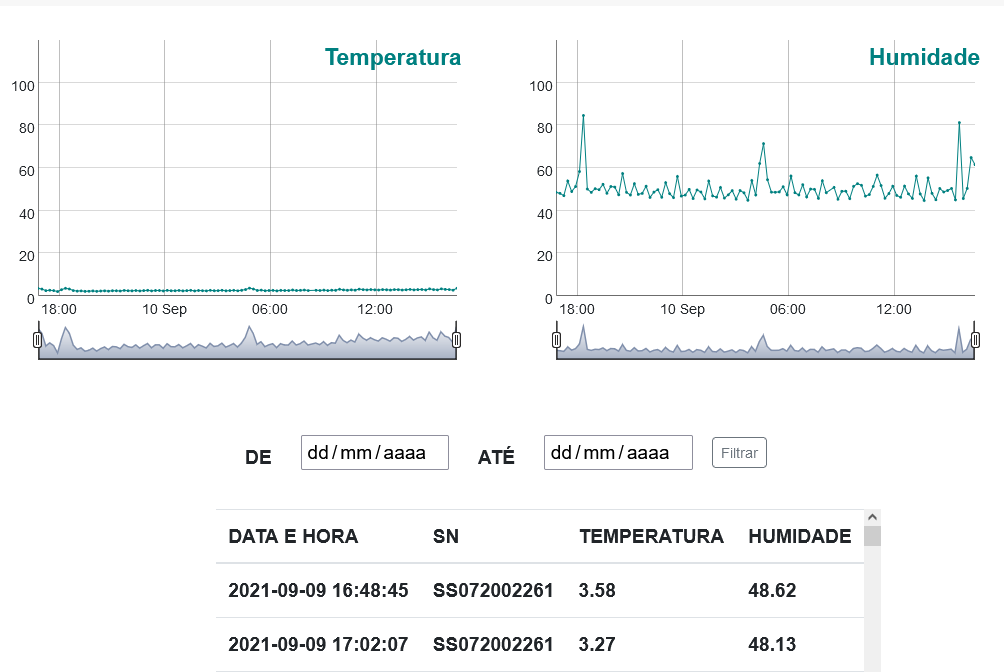Screen dimensions: 1004x672
Task: Click the humidity value 48.62 cell
Action: tap(772, 590)
